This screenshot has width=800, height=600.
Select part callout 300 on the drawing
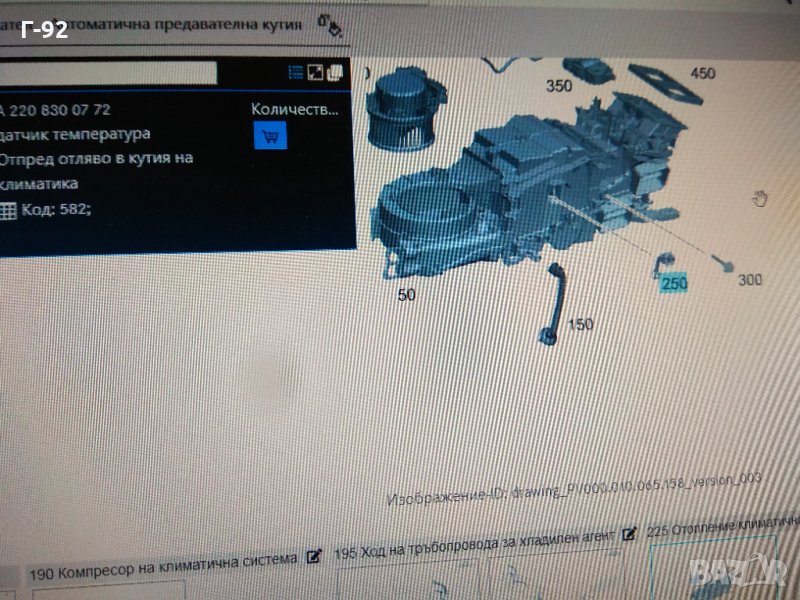coord(750,281)
